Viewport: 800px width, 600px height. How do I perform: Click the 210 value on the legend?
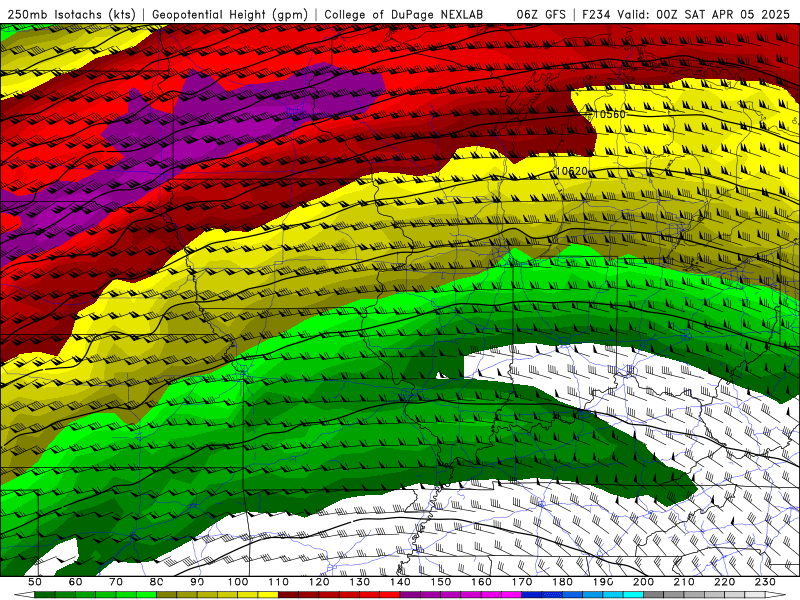[x=684, y=582]
